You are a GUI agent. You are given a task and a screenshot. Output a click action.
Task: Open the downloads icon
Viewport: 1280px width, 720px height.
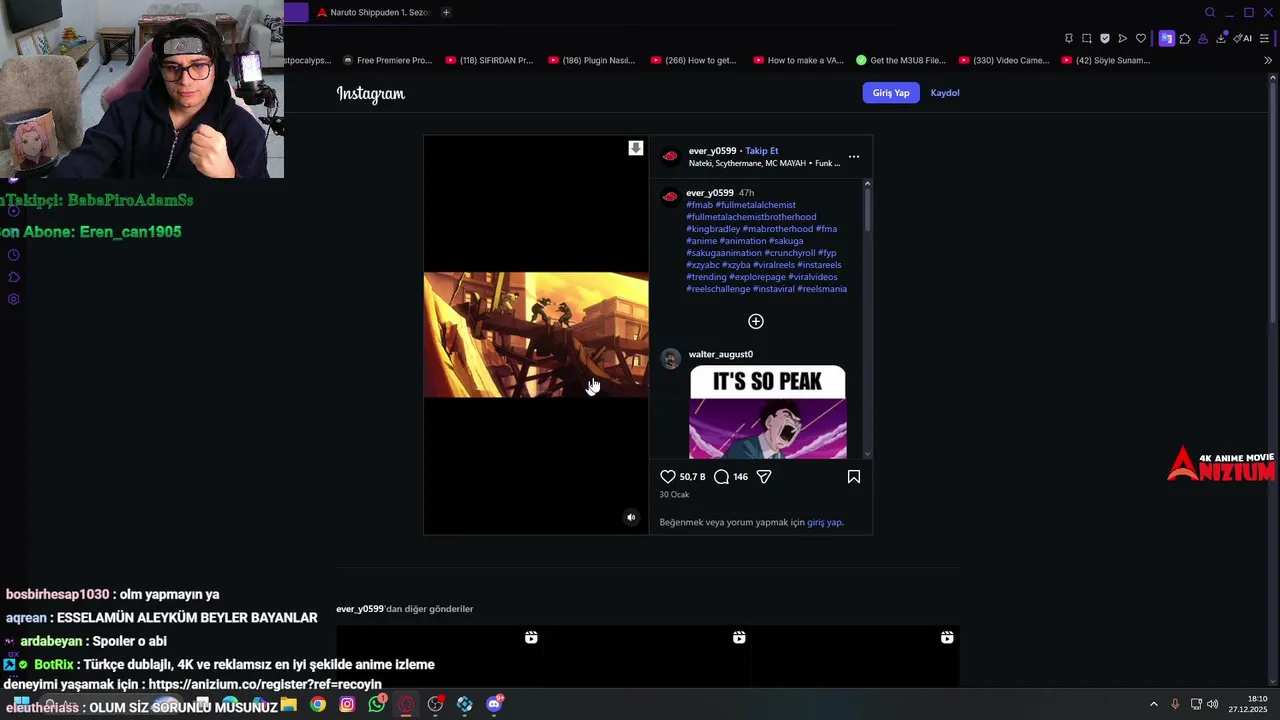(x=1221, y=38)
